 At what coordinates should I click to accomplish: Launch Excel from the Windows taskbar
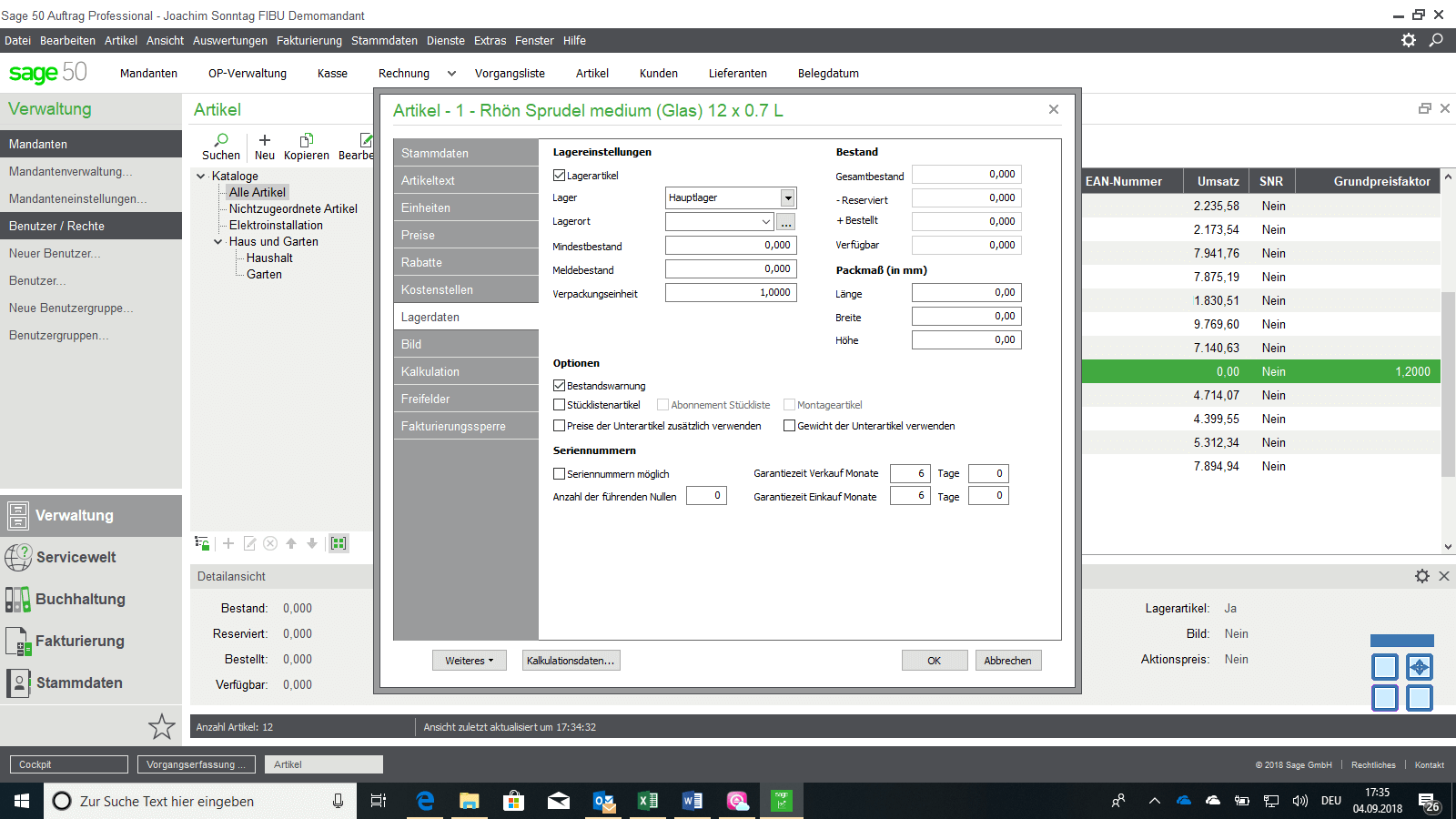tap(647, 801)
